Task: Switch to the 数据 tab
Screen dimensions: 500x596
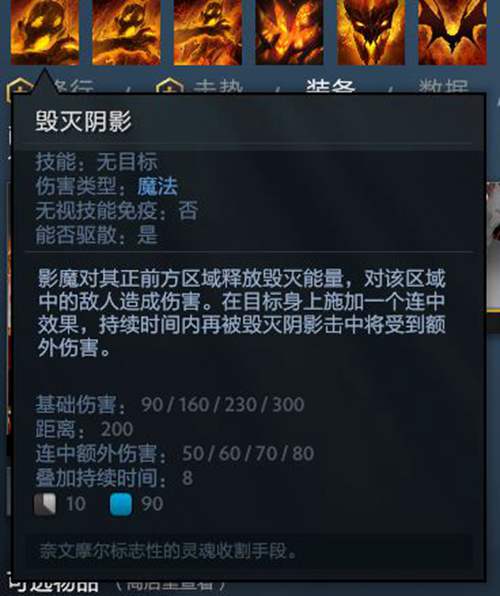Action: 443,87
